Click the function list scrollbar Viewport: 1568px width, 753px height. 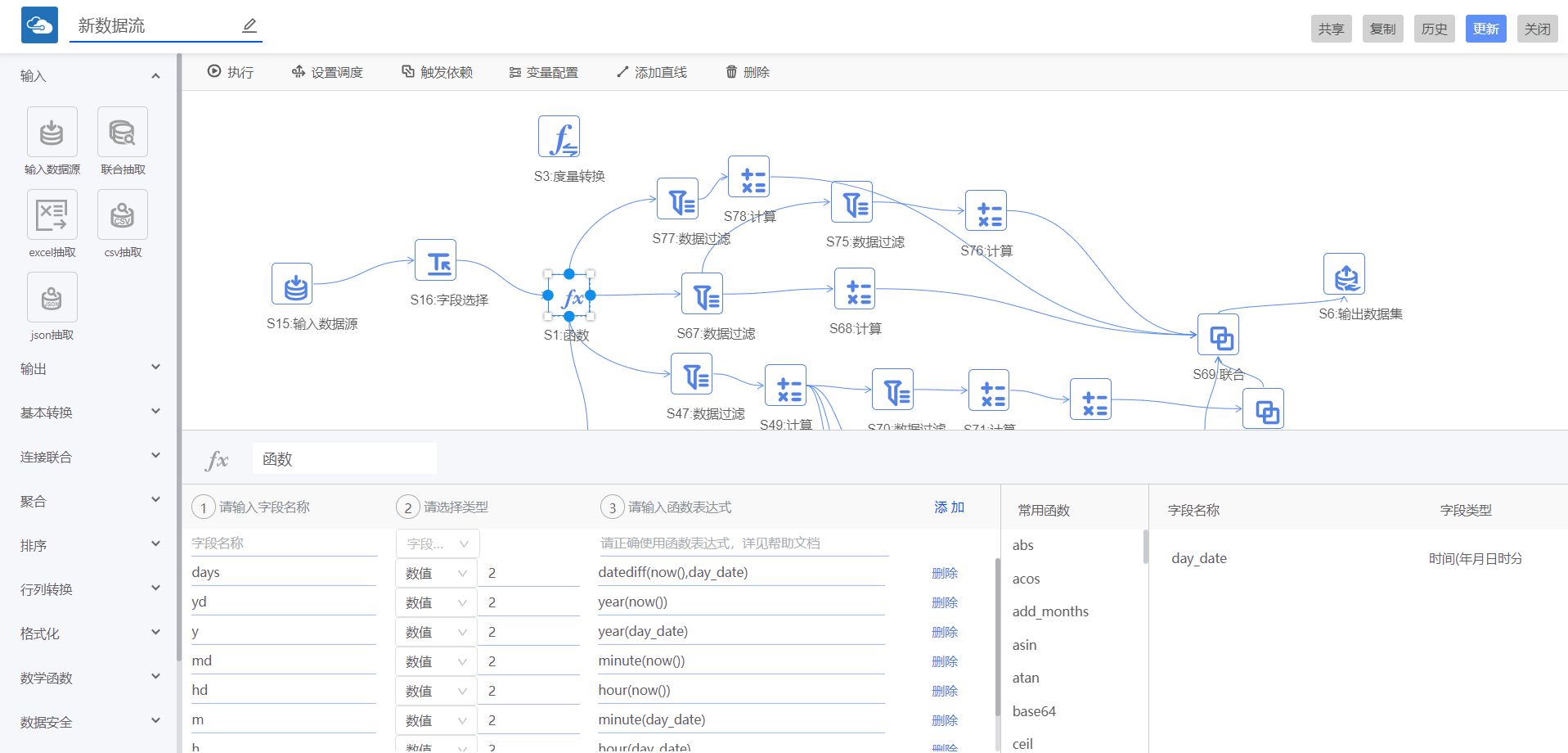tap(1145, 547)
